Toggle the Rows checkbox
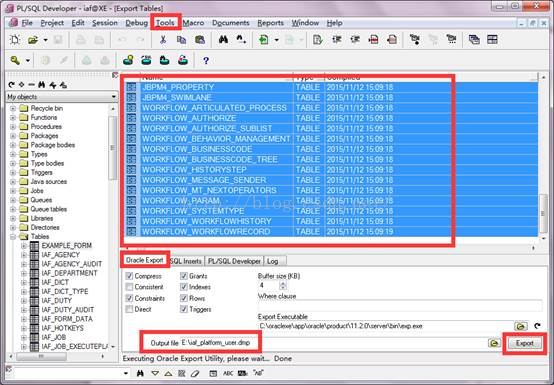 tap(184, 298)
